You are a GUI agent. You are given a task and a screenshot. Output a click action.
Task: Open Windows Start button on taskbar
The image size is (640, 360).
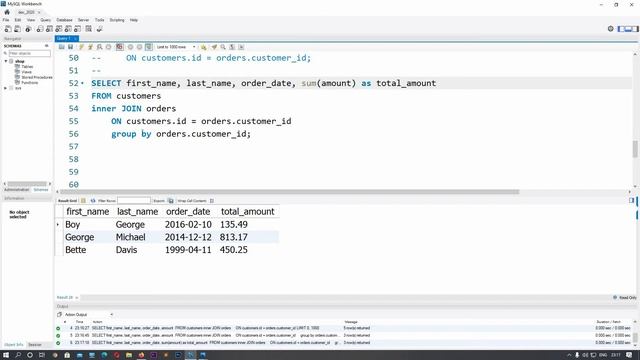6,355
